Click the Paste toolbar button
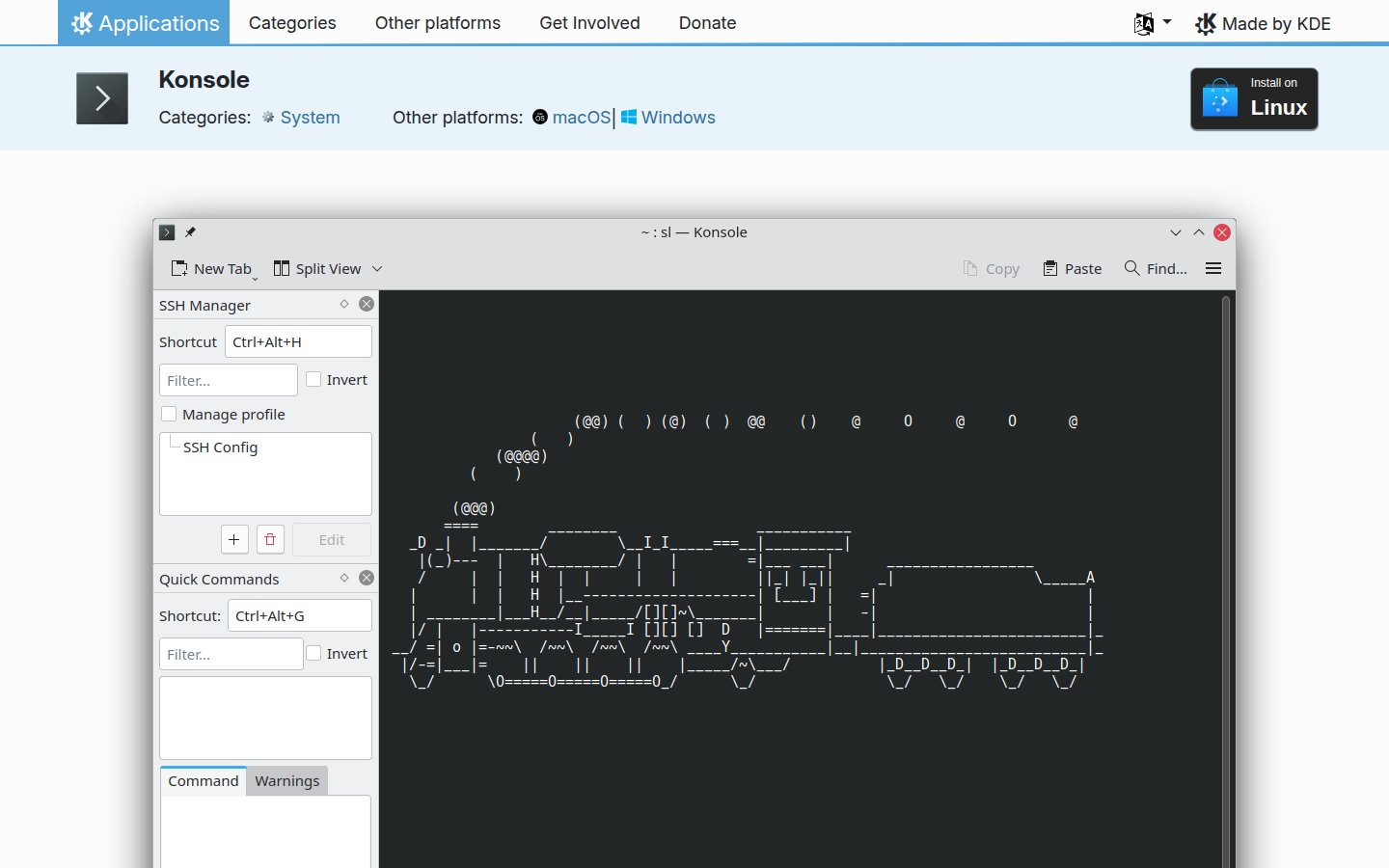The height and width of the screenshot is (868, 1389). [x=1072, y=269]
